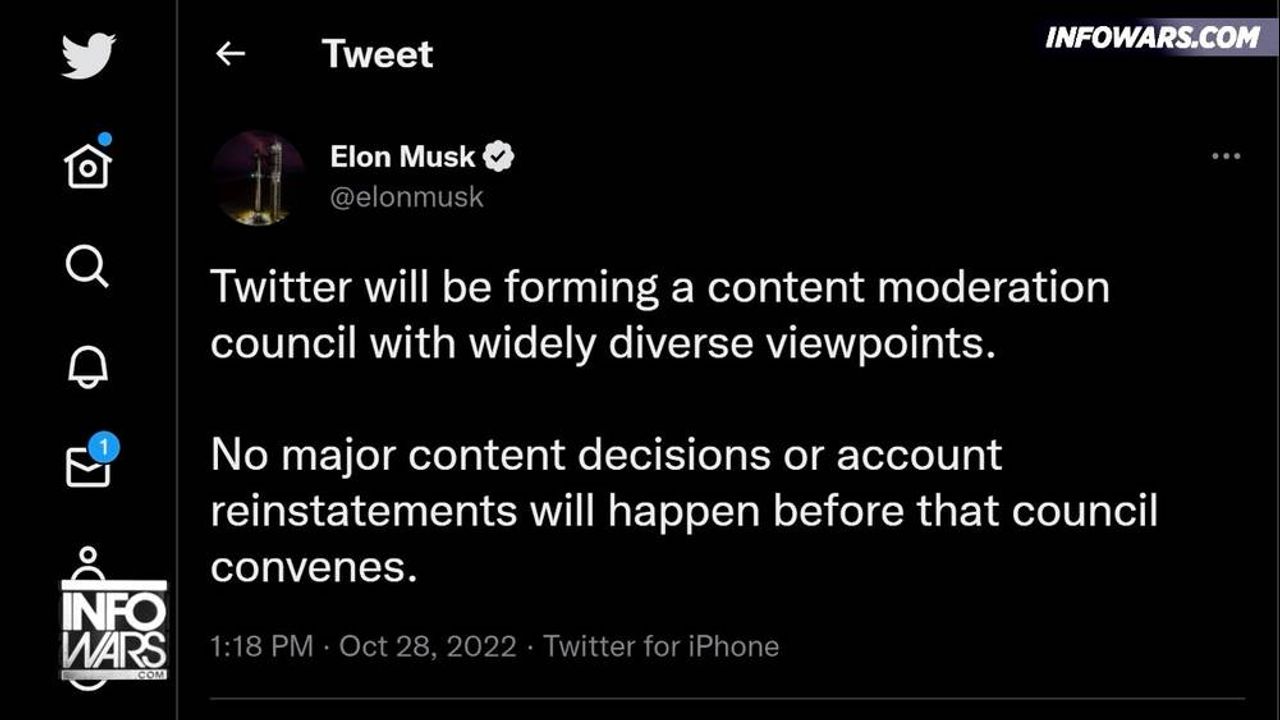Screen dimensions: 1280x720
Task: Open the Messages envelope icon
Action: (x=87, y=466)
